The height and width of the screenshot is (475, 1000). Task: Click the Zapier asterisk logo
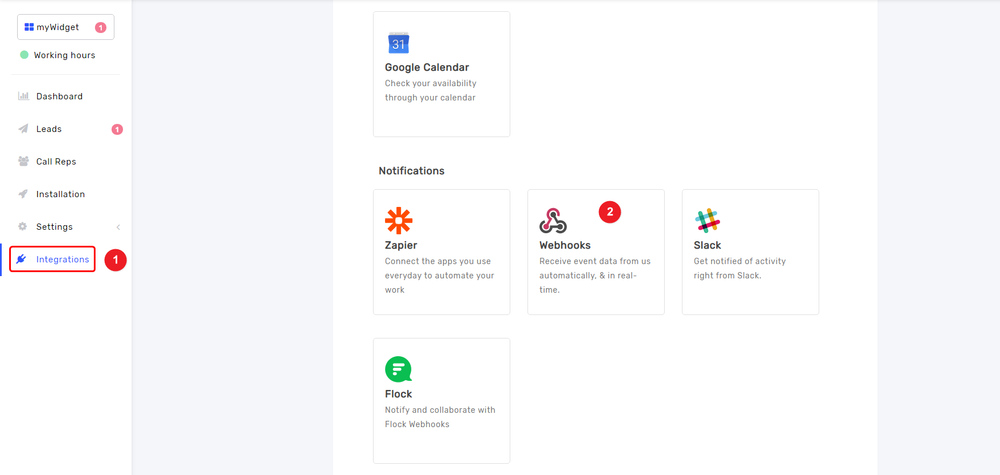[398, 220]
